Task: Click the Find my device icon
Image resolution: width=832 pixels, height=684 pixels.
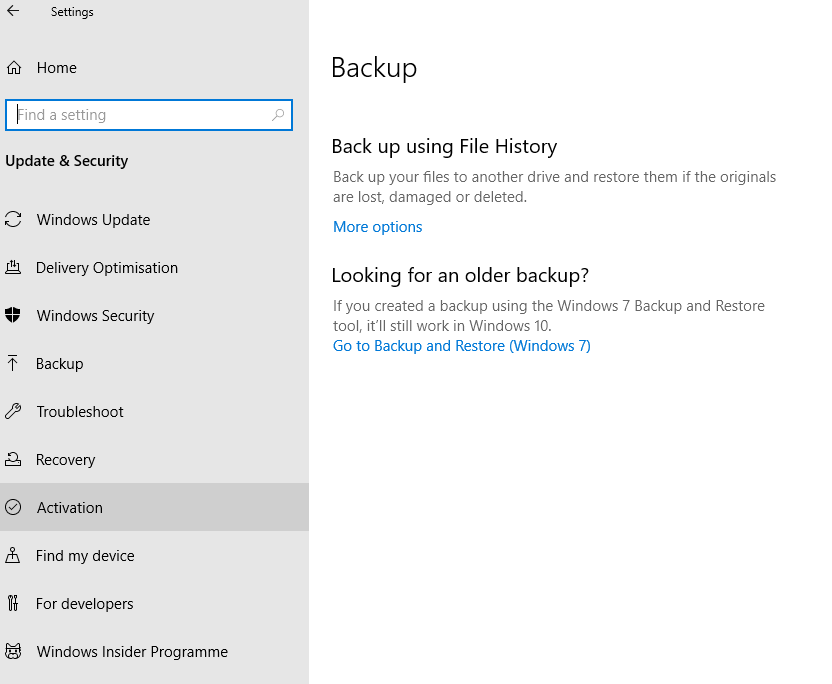Action: pos(13,555)
